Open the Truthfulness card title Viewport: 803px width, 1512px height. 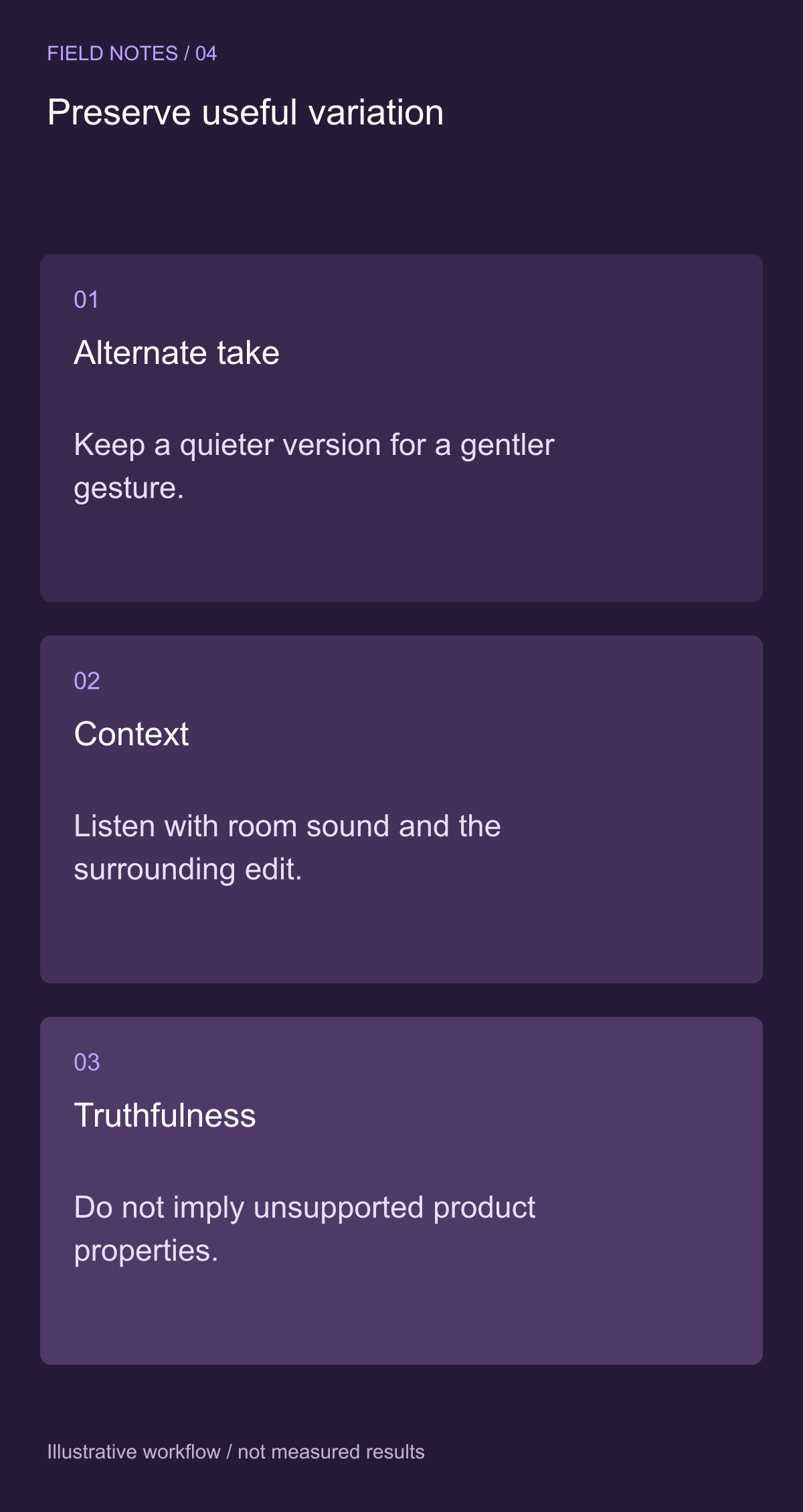click(x=165, y=1115)
